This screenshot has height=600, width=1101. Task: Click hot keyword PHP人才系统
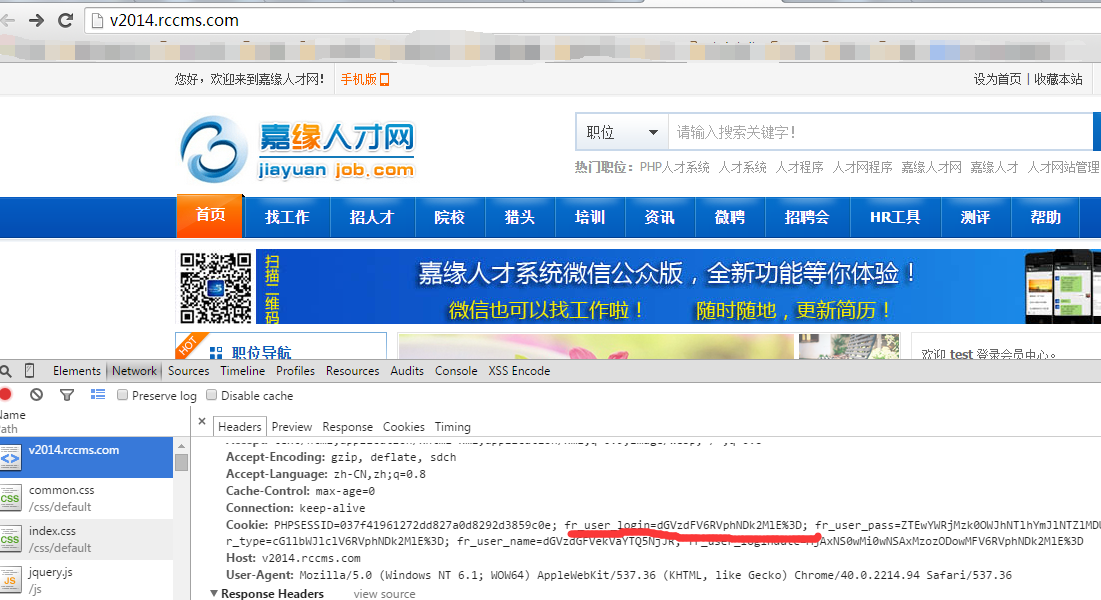[674, 167]
